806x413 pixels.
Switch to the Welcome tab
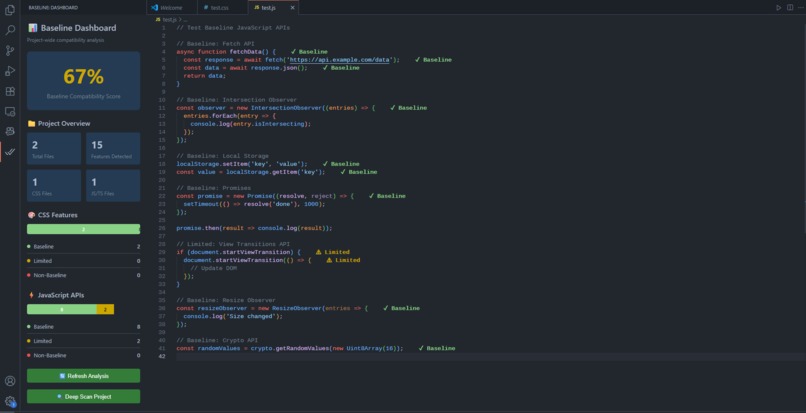pyautogui.click(x=172, y=8)
